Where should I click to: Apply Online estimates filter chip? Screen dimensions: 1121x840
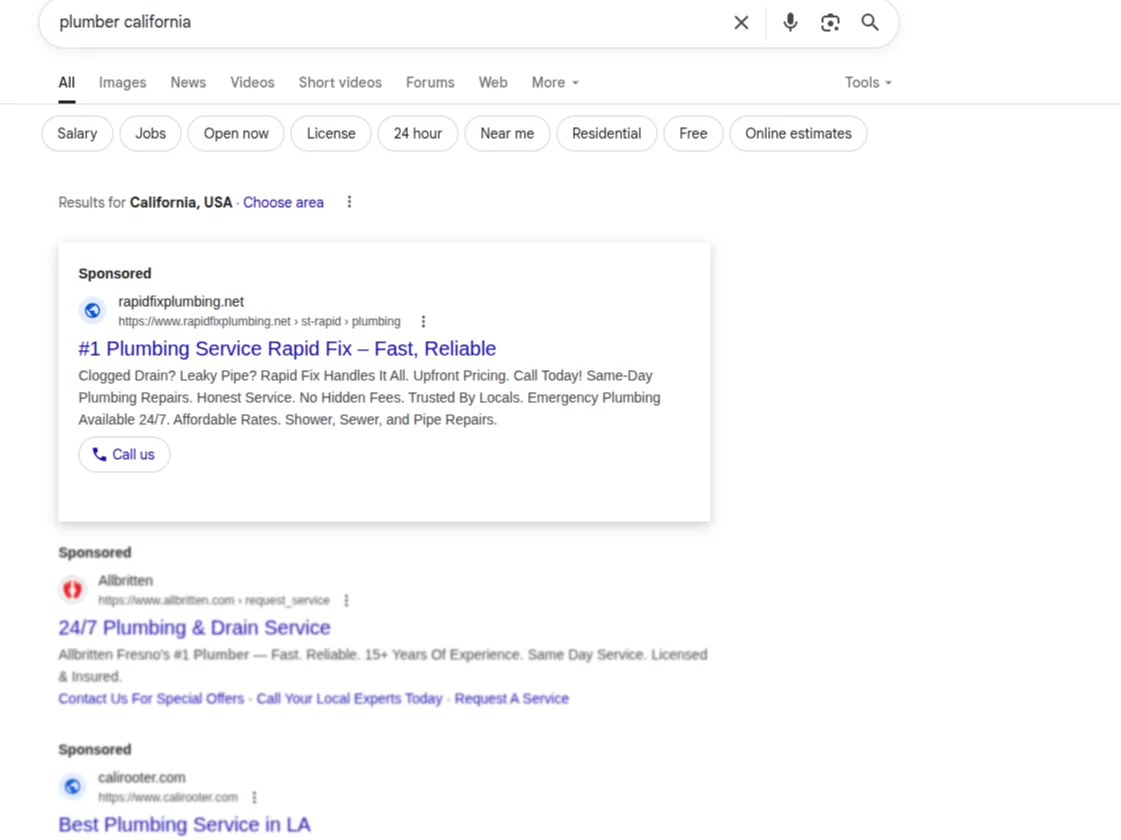coord(799,134)
